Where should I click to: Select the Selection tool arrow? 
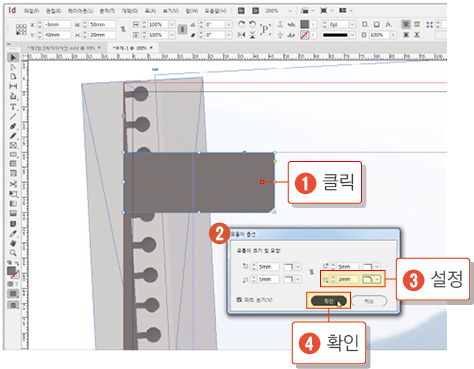(x=13, y=57)
